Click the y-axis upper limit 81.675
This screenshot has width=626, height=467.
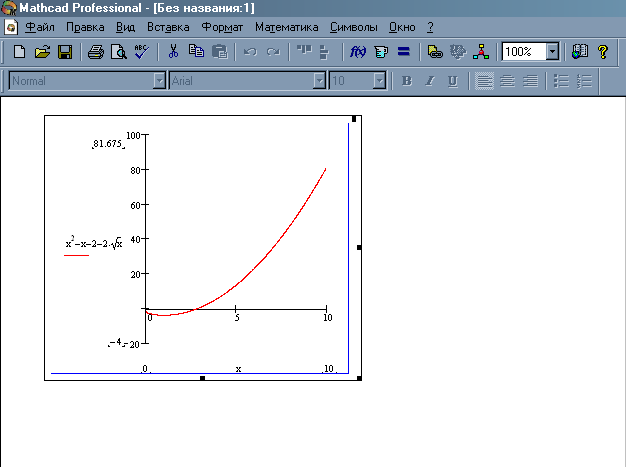click(108, 144)
